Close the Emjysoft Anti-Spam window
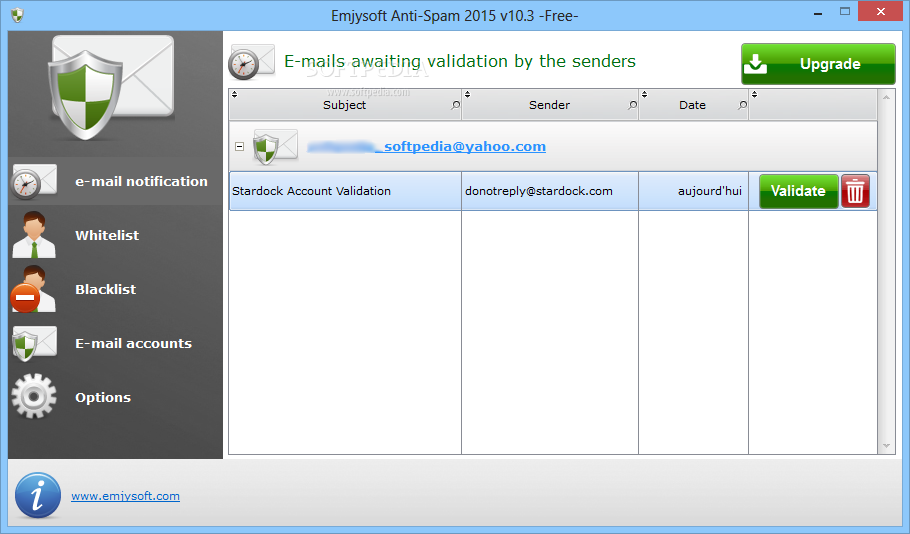The image size is (910, 534). coord(881,12)
